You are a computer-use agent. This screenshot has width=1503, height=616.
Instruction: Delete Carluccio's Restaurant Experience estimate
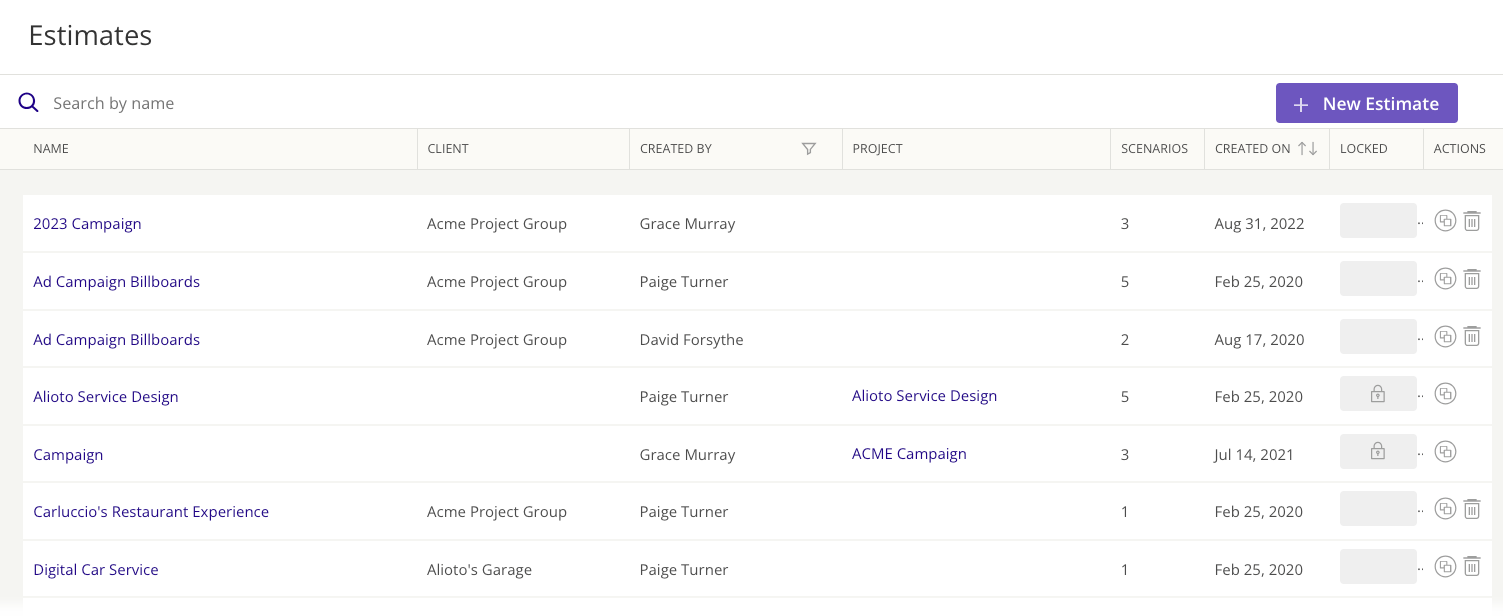click(1472, 509)
